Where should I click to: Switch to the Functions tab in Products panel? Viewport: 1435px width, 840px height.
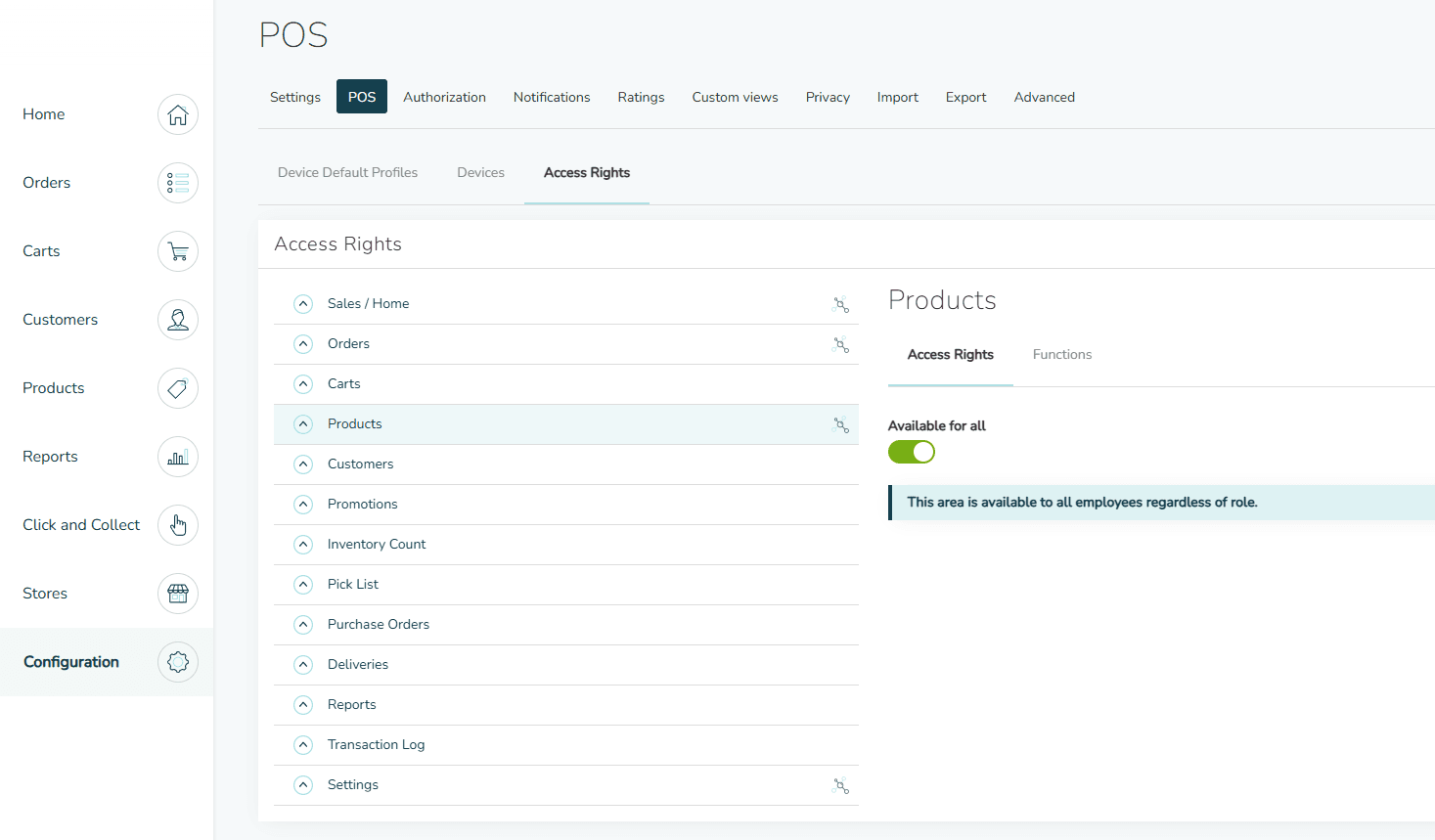pyautogui.click(x=1062, y=355)
